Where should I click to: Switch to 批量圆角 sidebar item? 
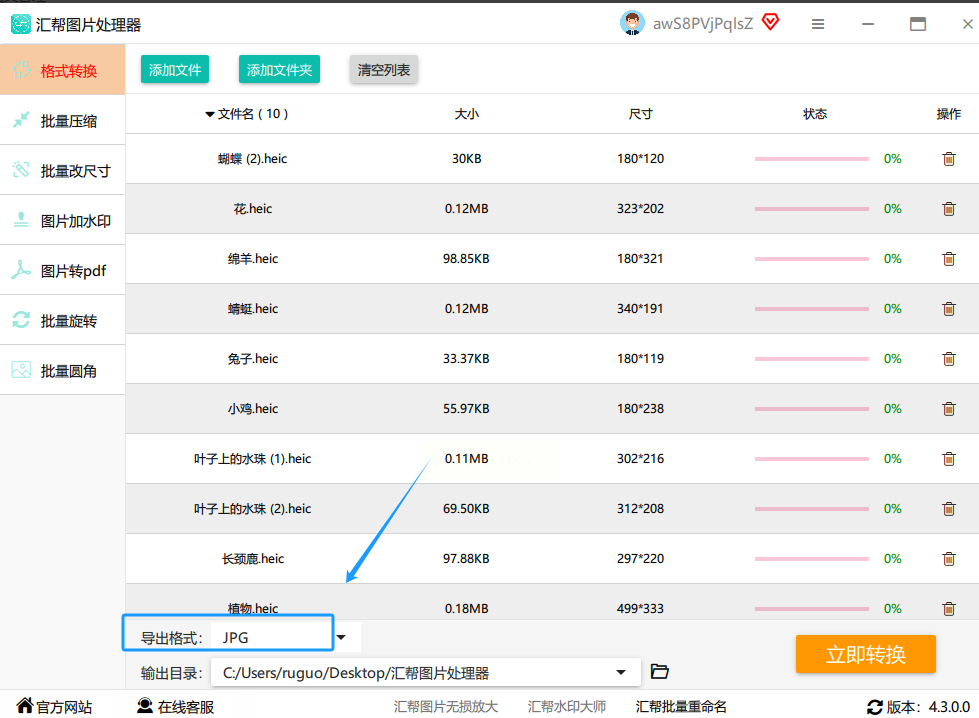[x=62, y=370]
